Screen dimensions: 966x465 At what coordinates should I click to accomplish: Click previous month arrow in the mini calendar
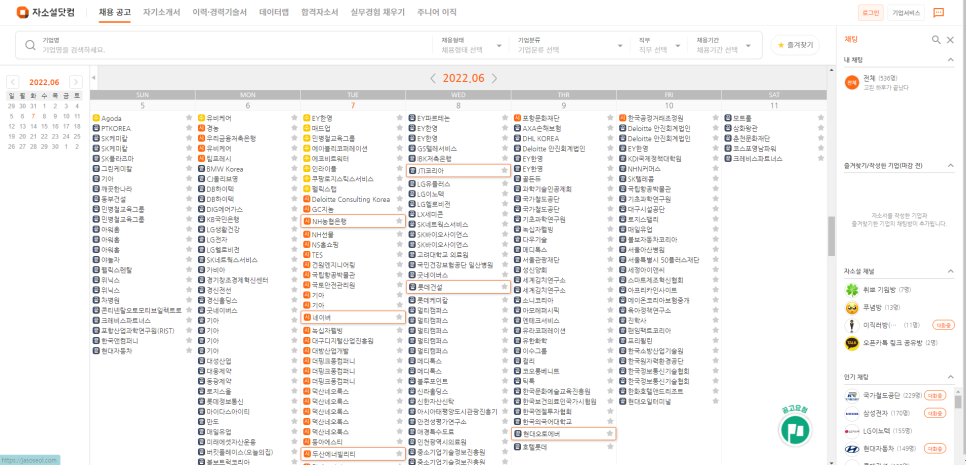click(13, 82)
